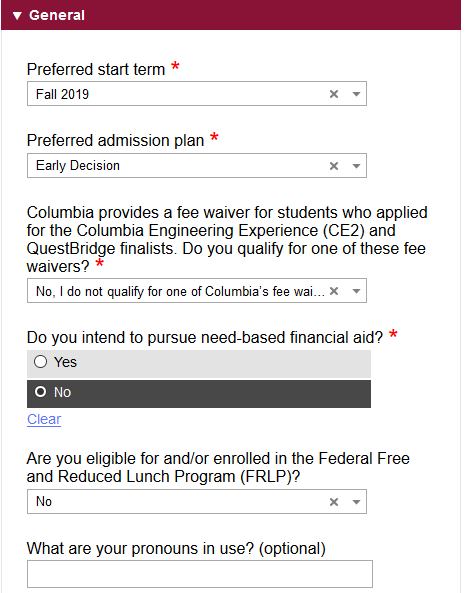This screenshot has width=466, height=593.
Task: Click the Early Decision combo box text
Action: click(x=78, y=166)
